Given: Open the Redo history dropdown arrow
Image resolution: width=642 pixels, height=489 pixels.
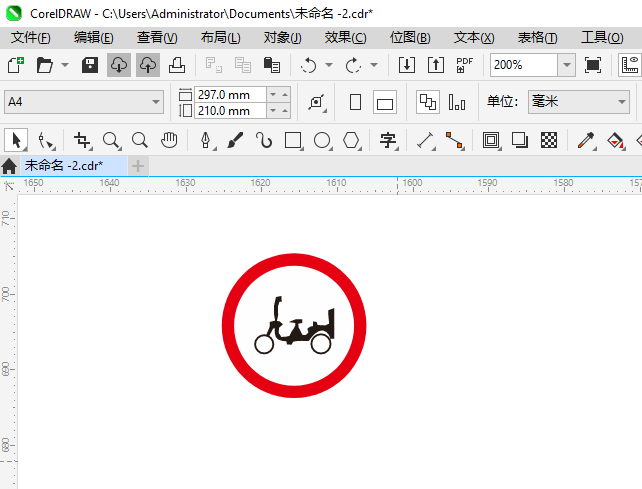Looking at the screenshot, I should click(x=374, y=65).
